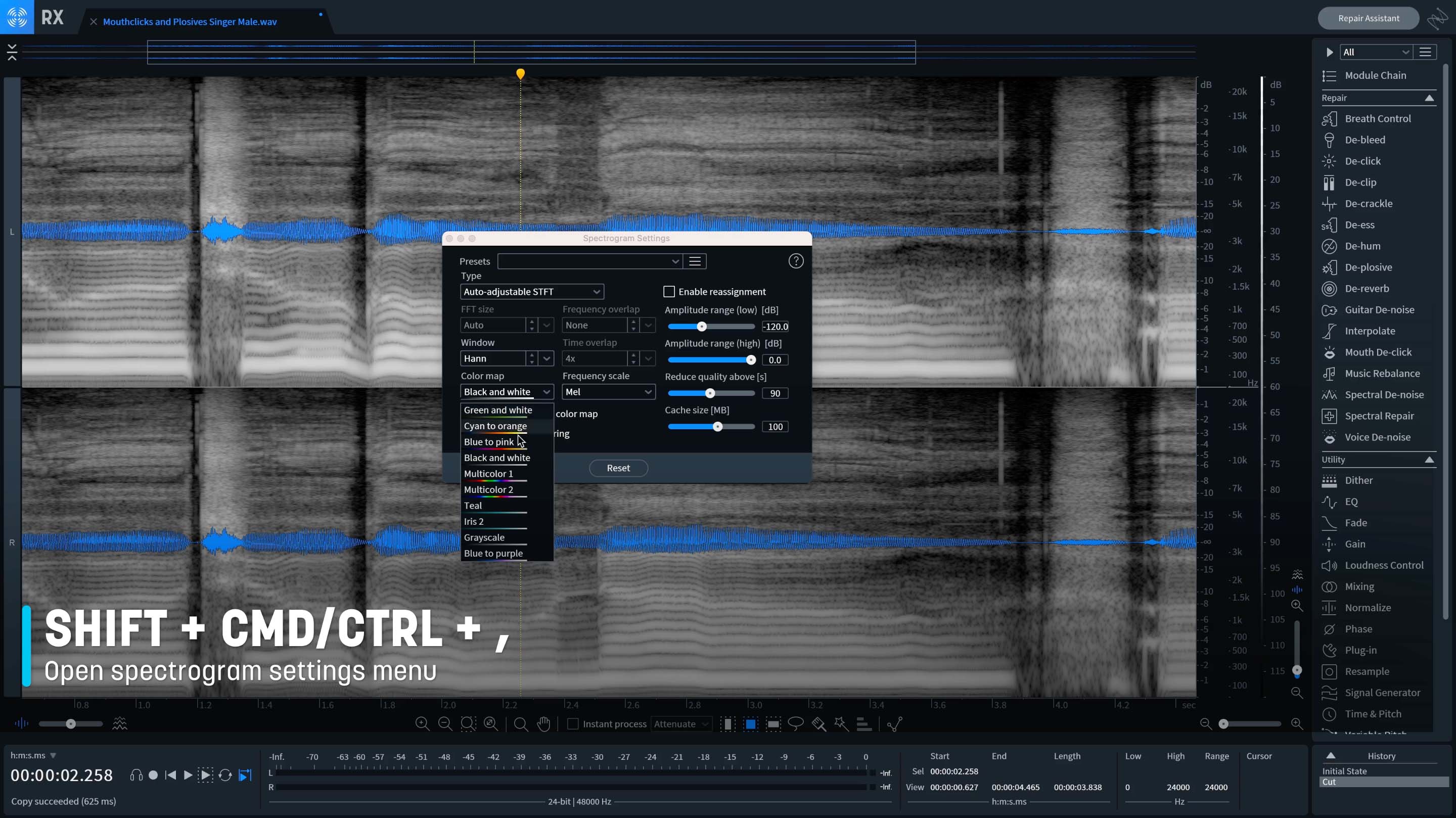1456x818 pixels.
Task: Select the lasso selection tool
Action: click(x=796, y=723)
